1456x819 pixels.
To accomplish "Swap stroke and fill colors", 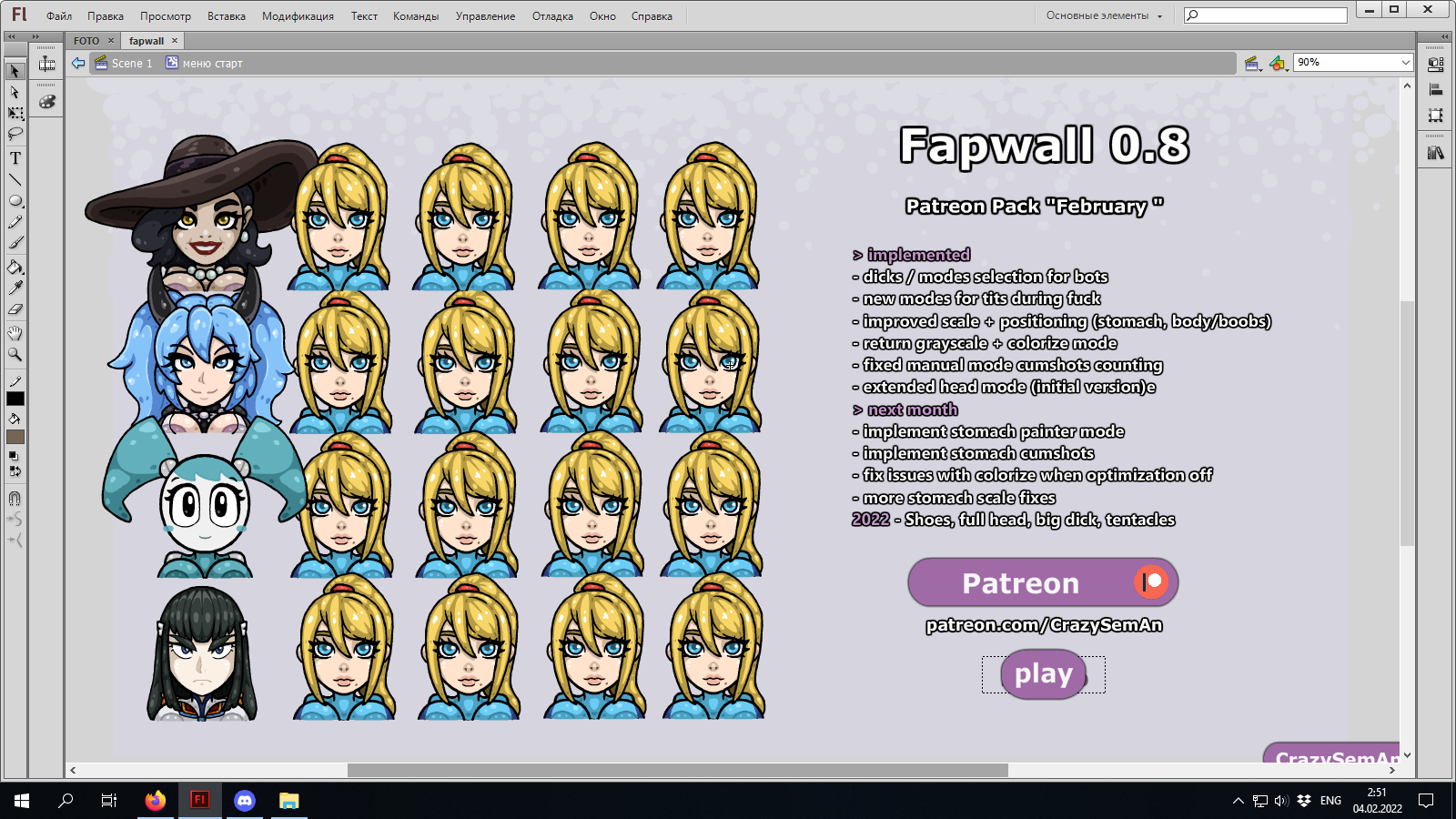I will pos(15,471).
